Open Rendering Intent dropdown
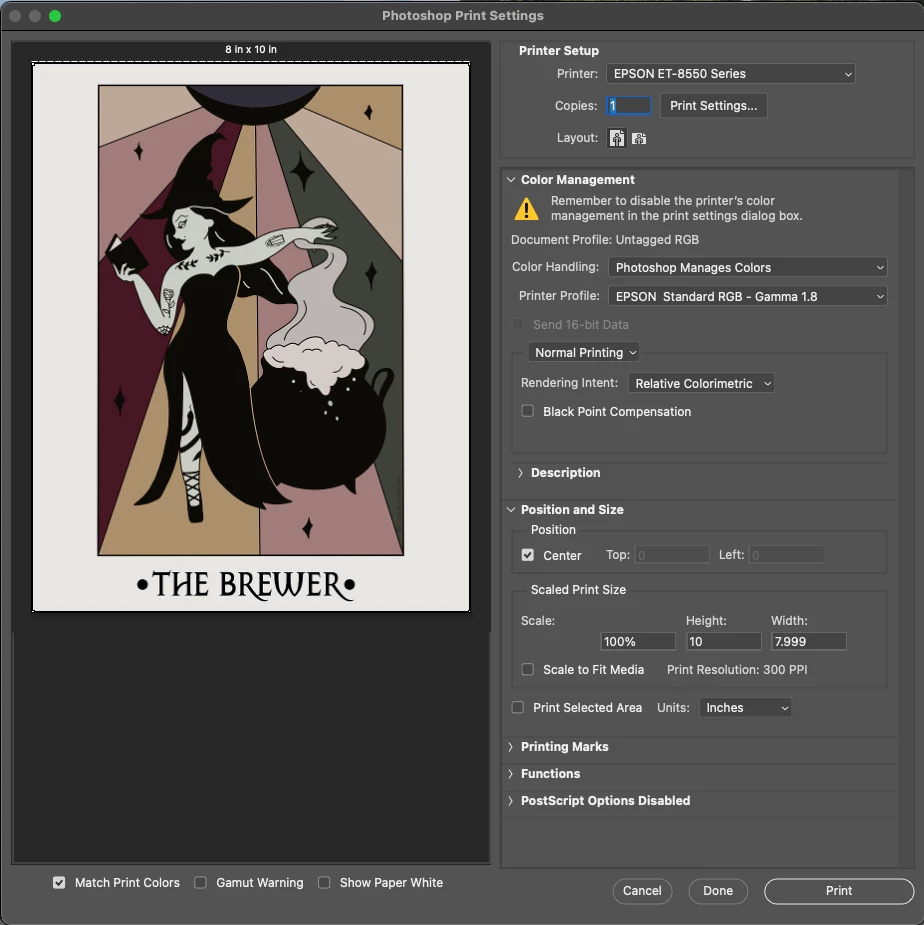Screen dimensions: 924x925 click(x=701, y=383)
